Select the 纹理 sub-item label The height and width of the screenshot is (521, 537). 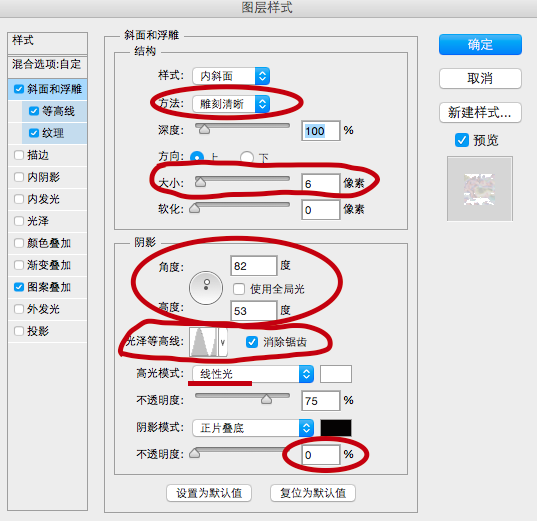coord(53,133)
